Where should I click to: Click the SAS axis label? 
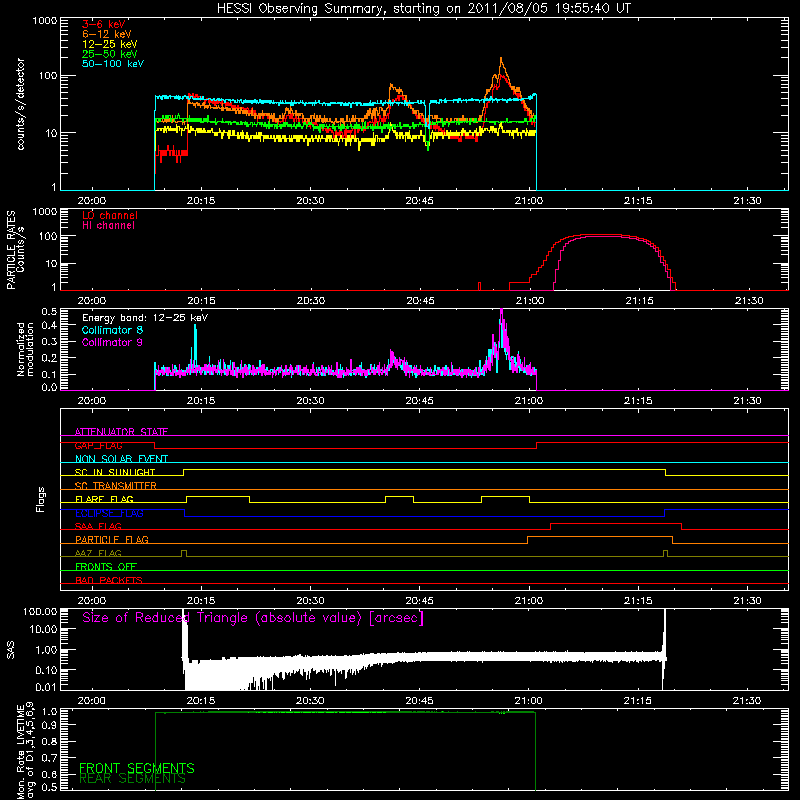11,650
